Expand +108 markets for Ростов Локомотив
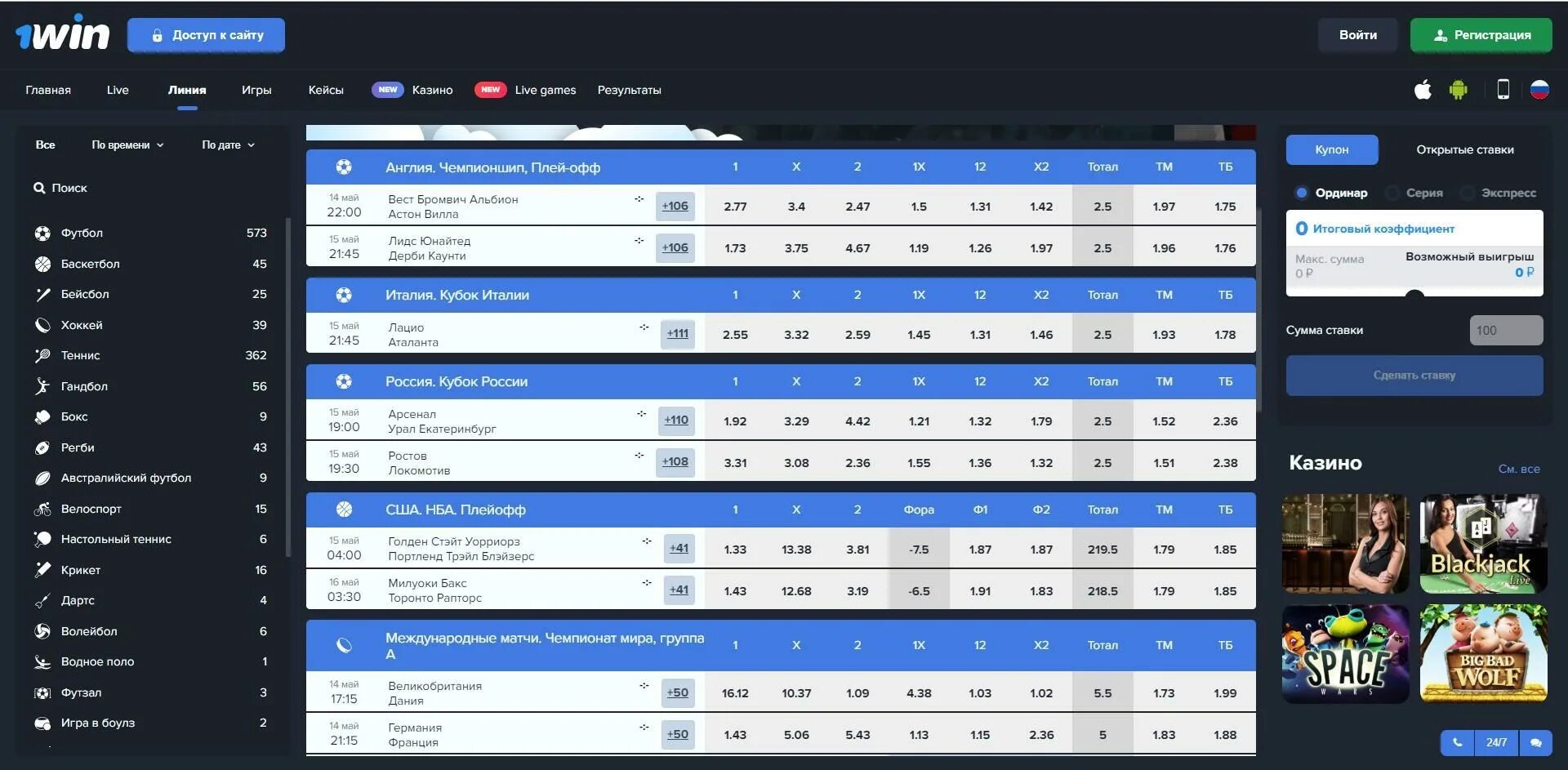The height and width of the screenshot is (770, 1568). click(x=675, y=461)
